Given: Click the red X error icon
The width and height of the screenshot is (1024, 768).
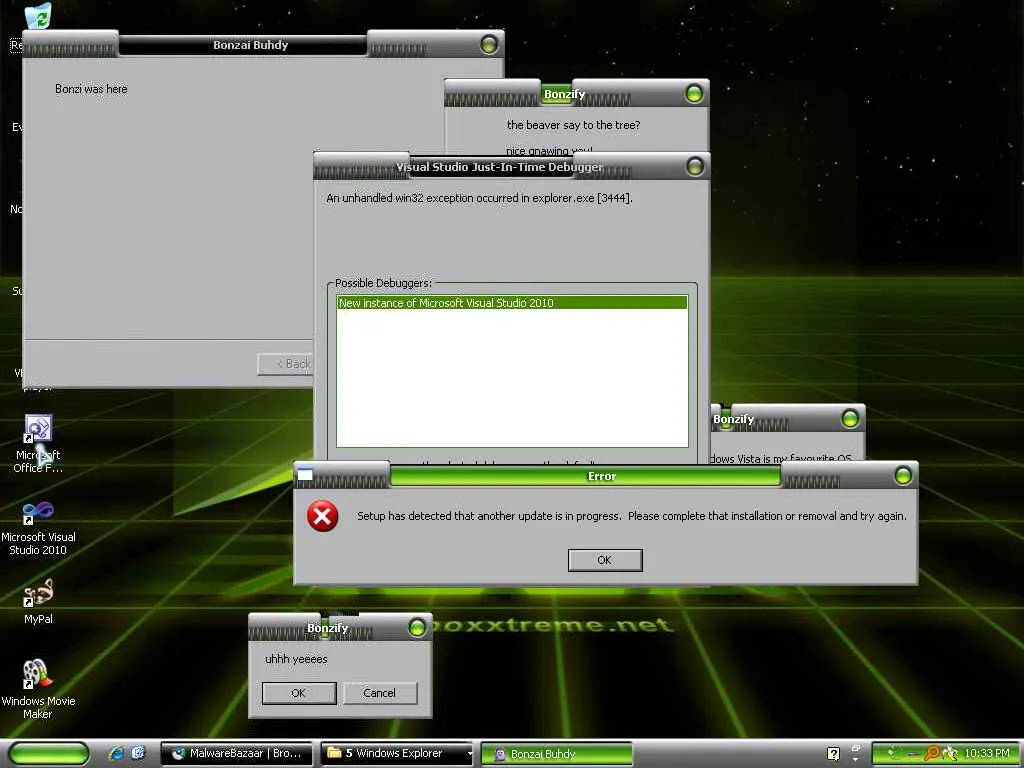Looking at the screenshot, I should tap(323, 517).
